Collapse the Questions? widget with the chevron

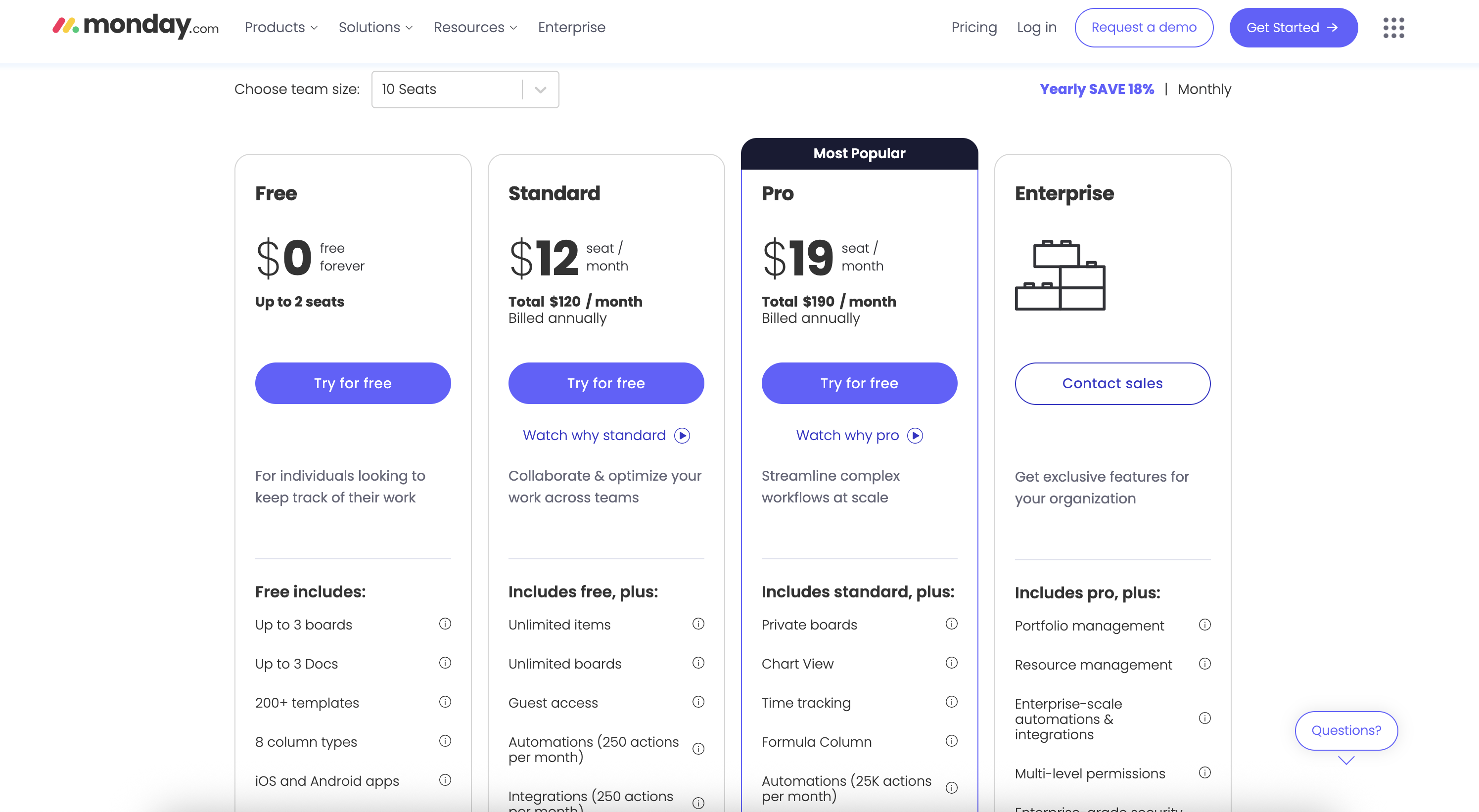(1346, 761)
